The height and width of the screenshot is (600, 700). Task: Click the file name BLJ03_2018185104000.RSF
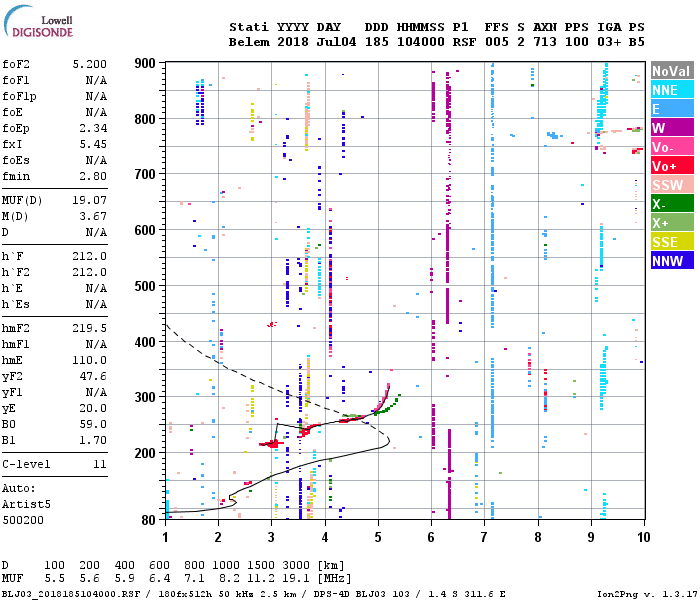click(x=71, y=594)
